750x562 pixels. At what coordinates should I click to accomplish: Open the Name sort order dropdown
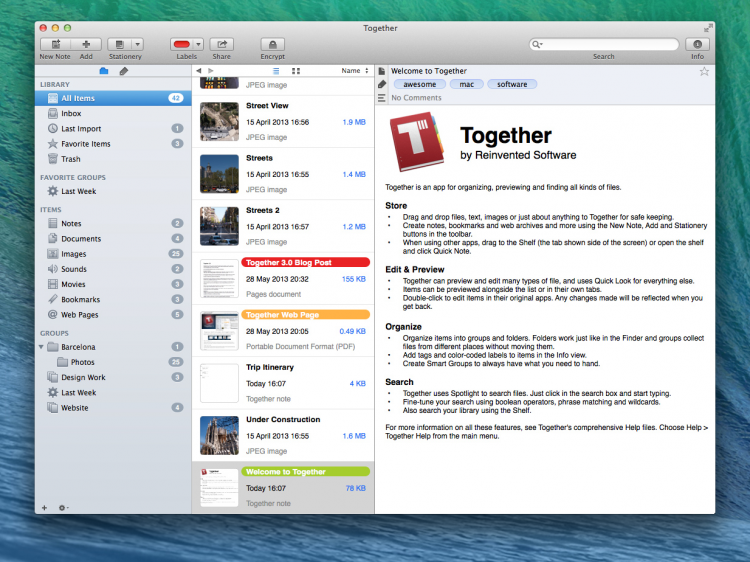tap(355, 71)
